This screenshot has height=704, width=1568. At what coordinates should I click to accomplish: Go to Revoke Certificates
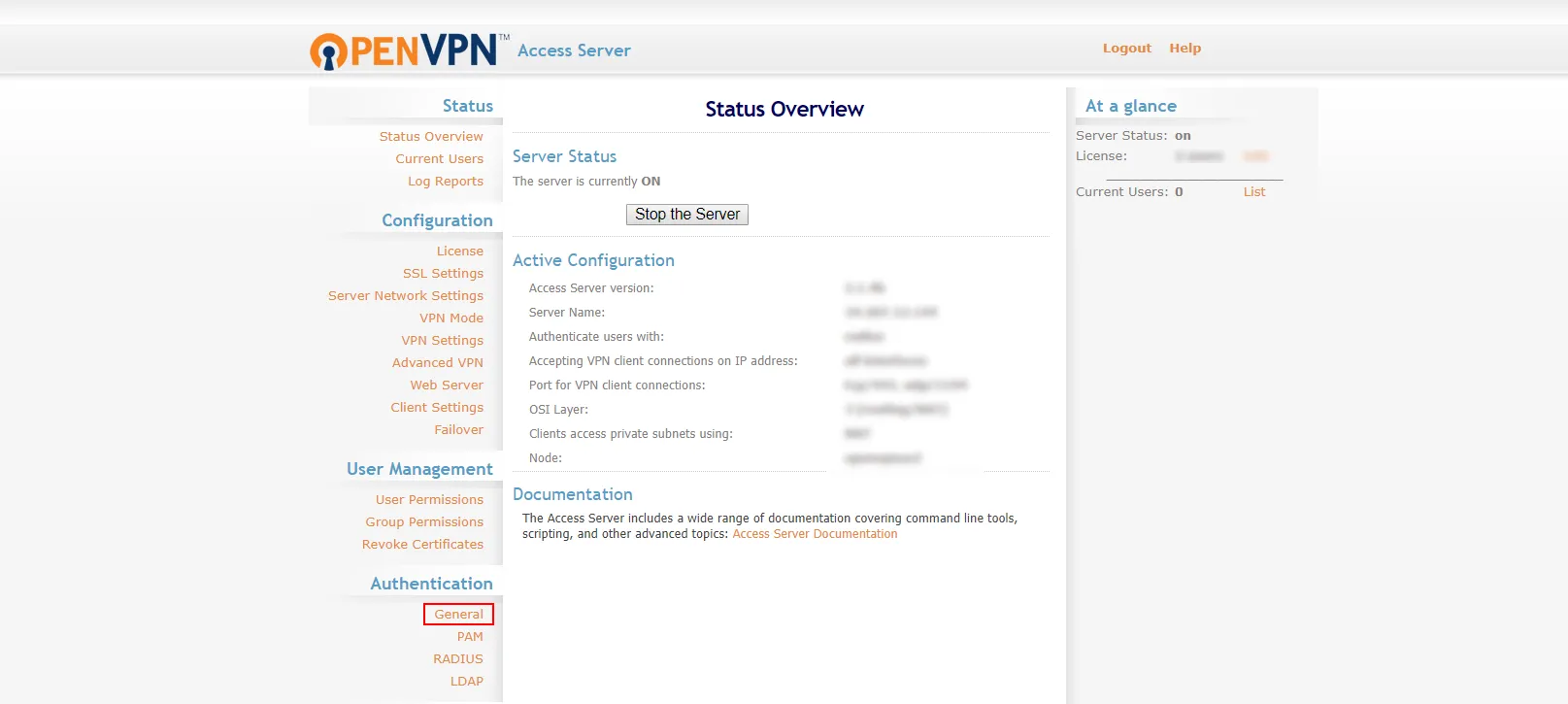(422, 545)
